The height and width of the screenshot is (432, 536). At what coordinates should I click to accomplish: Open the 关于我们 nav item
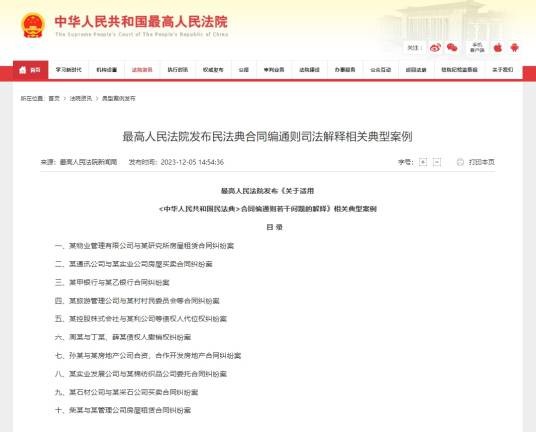502,70
